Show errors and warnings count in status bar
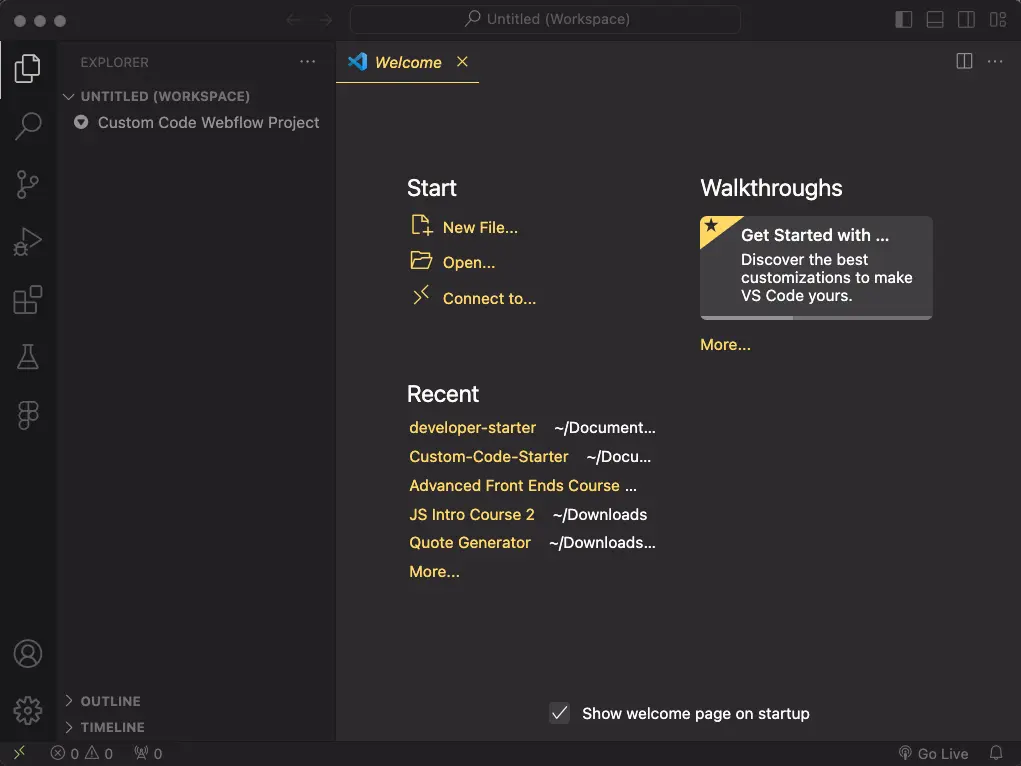The height and width of the screenshot is (766, 1021). point(82,754)
